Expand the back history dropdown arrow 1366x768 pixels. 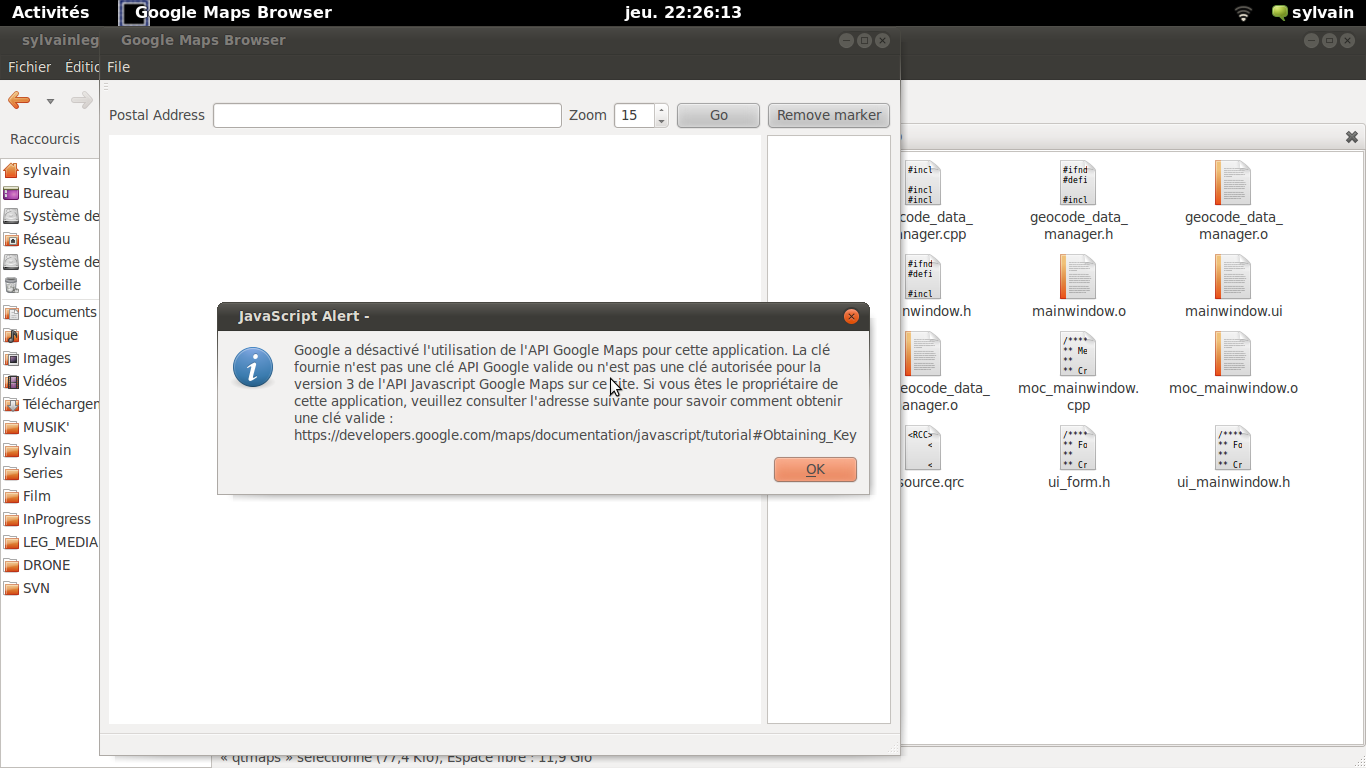[50, 101]
